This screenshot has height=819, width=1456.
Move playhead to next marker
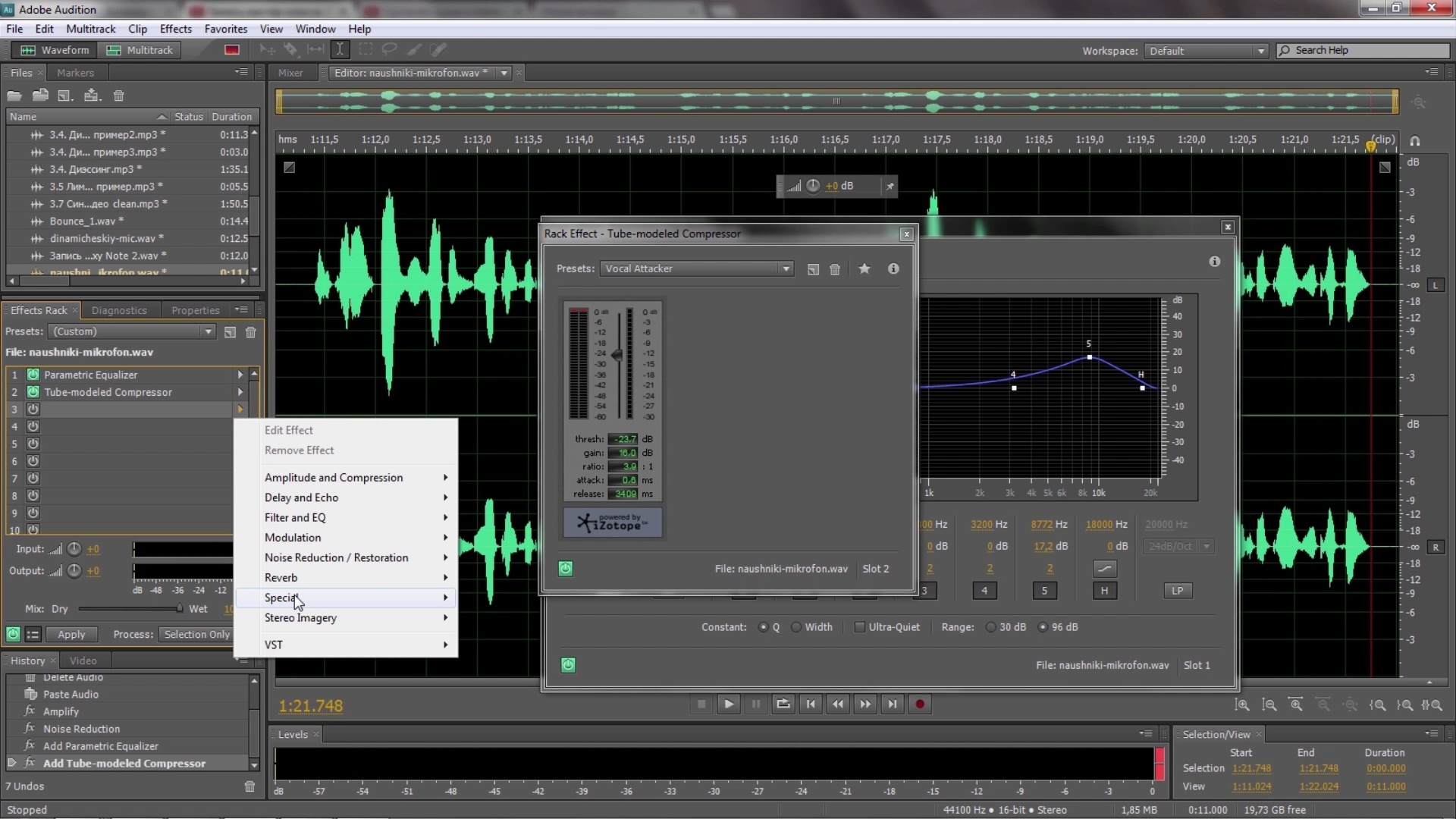tap(893, 704)
